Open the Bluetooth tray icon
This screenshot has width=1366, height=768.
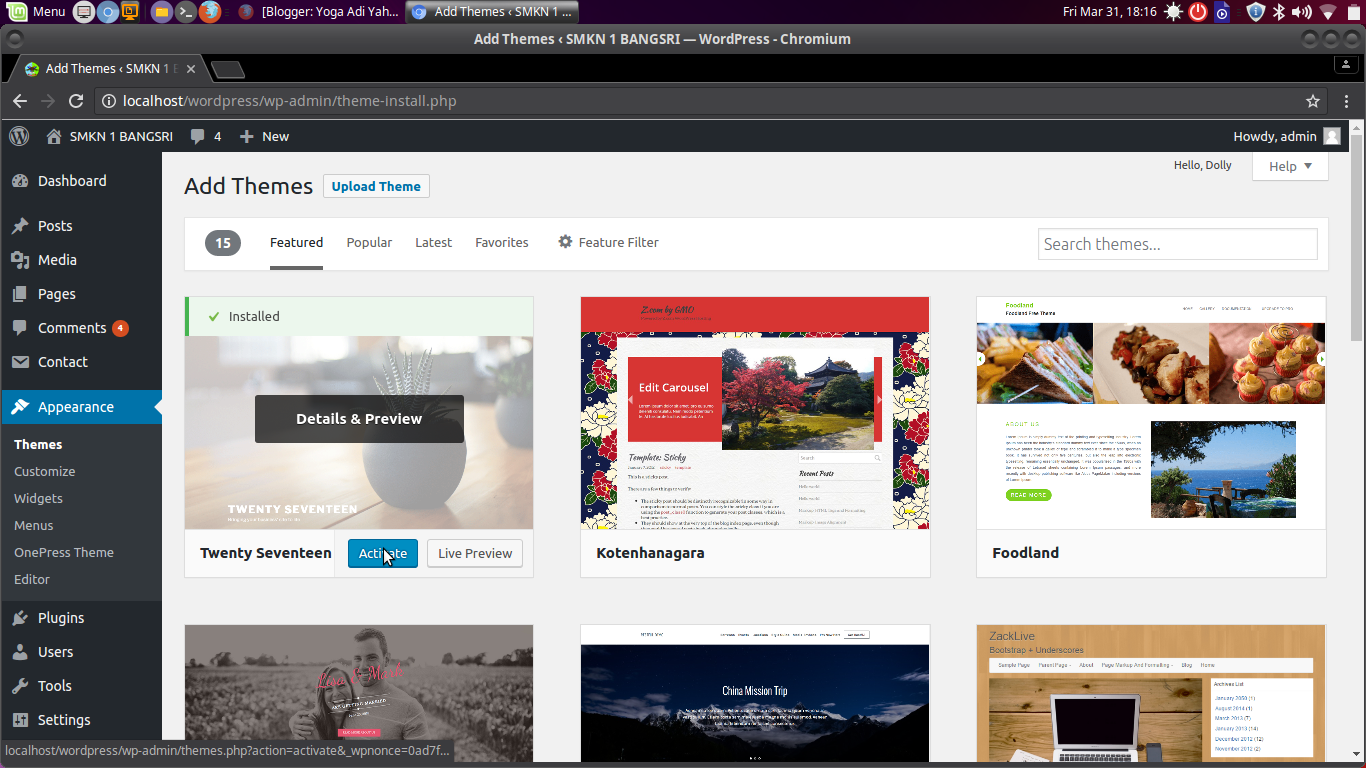click(1278, 12)
